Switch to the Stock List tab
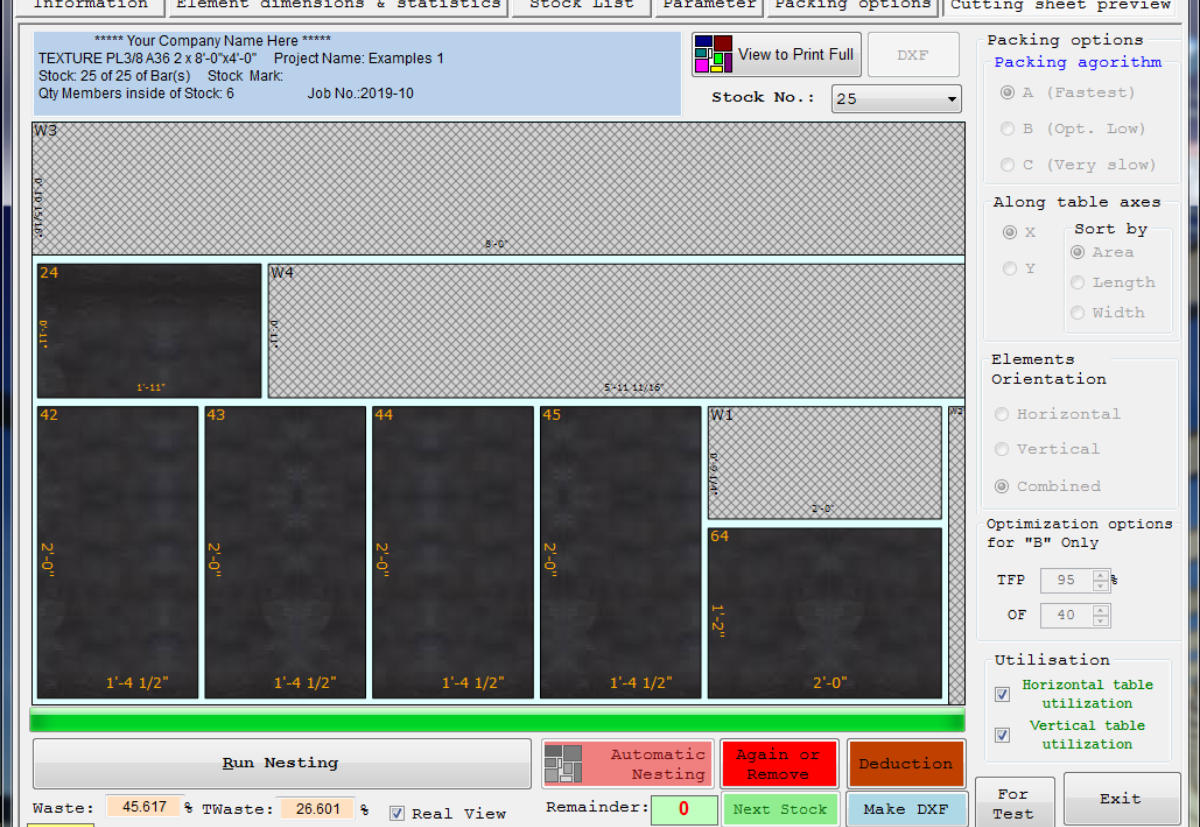This screenshot has width=1200, height=827. (581, 5)
